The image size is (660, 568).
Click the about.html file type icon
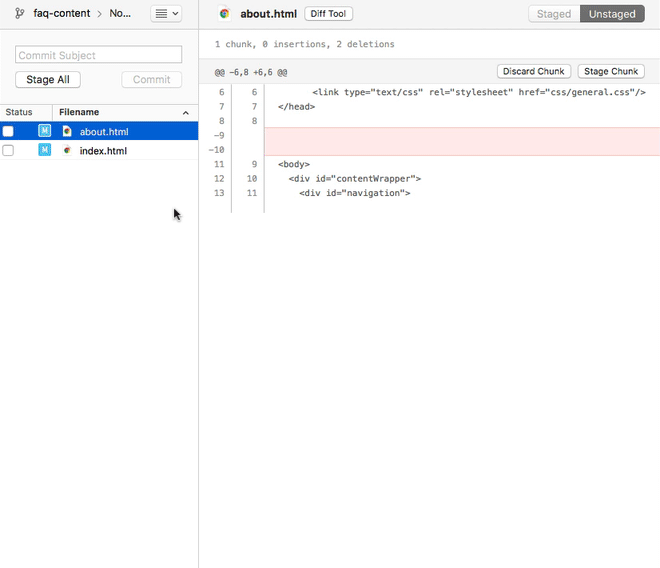(x=67, y=132)
